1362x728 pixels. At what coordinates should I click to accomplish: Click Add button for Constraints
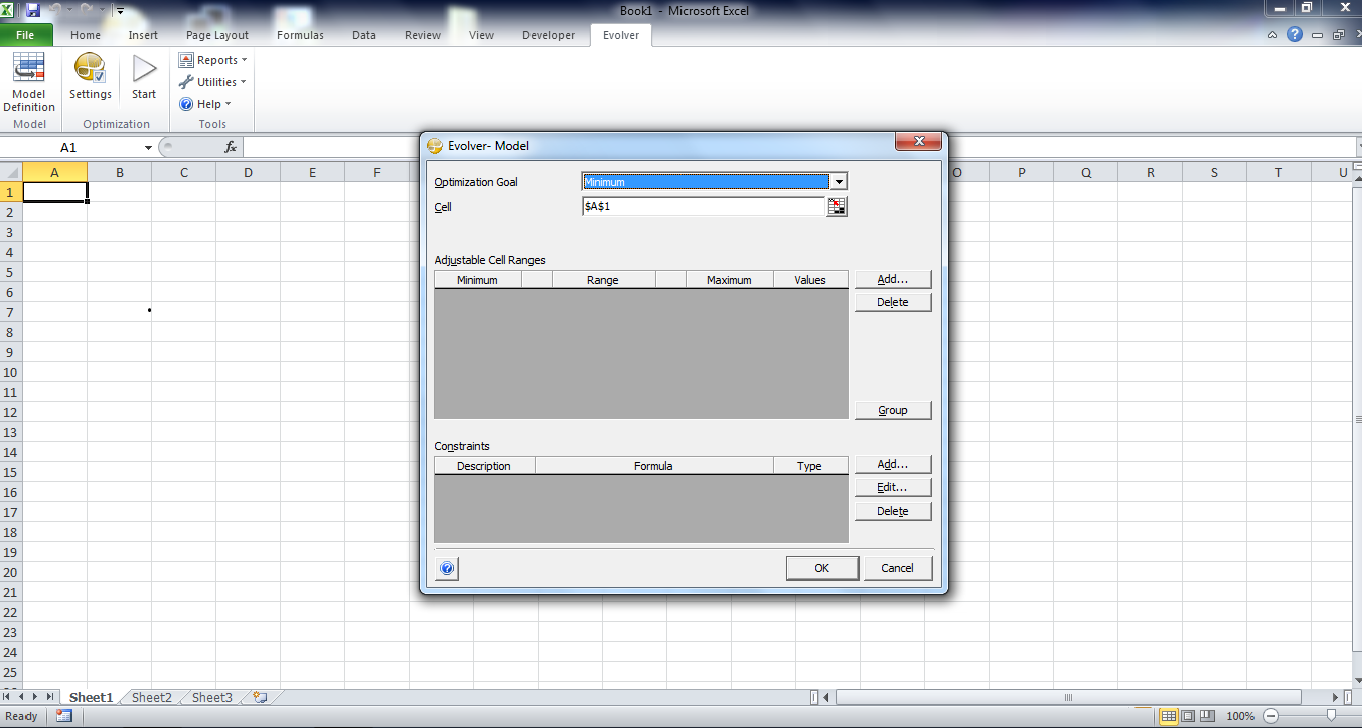tap(893, 464)
